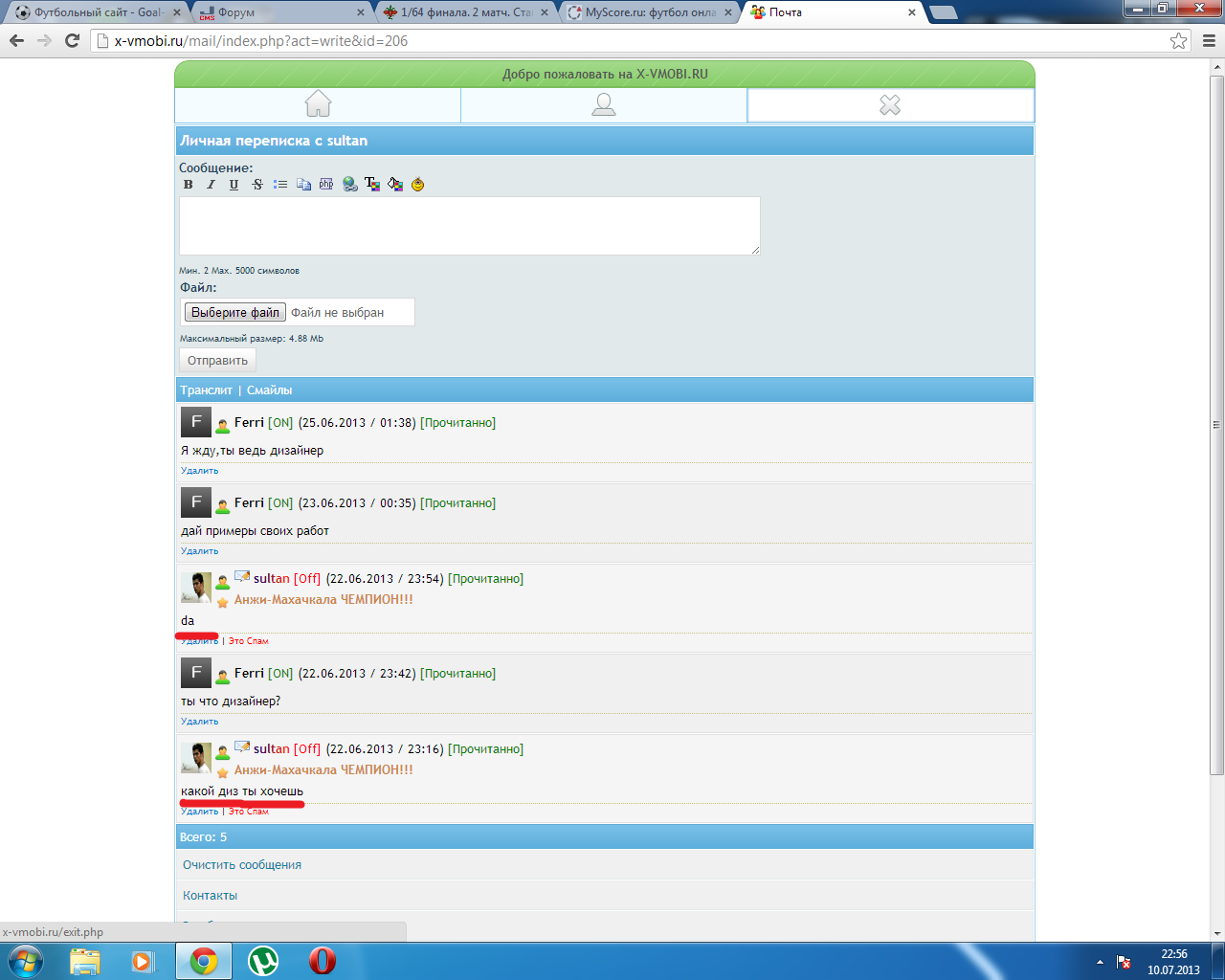1225x980 pixels.
Task: Launch the media player from the taskbar
Action: click(144, 961)
